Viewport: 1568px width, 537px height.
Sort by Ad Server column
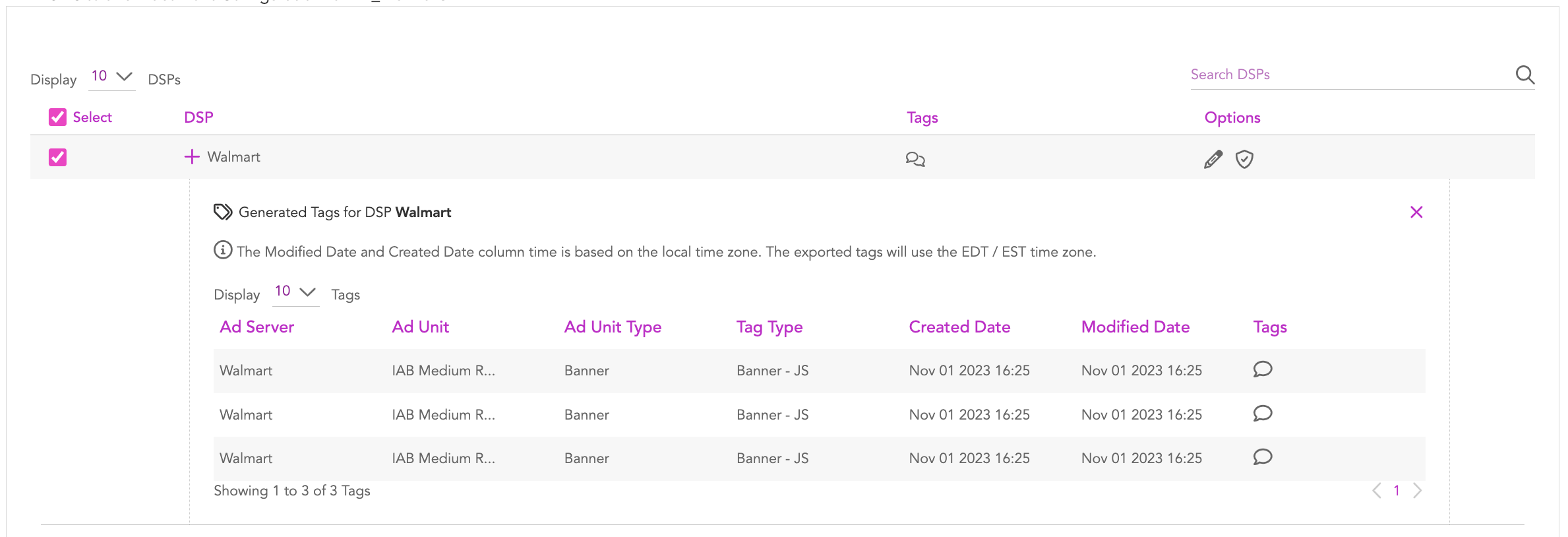click(x=256, y=327)
